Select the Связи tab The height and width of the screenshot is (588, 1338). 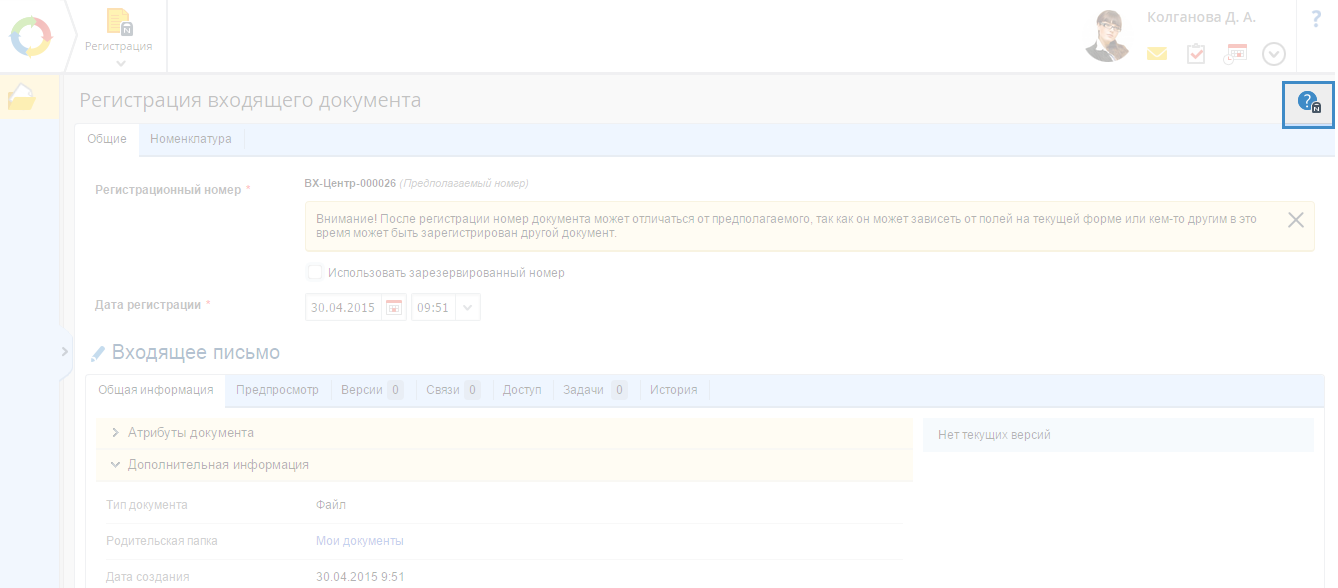coord(452,390)
